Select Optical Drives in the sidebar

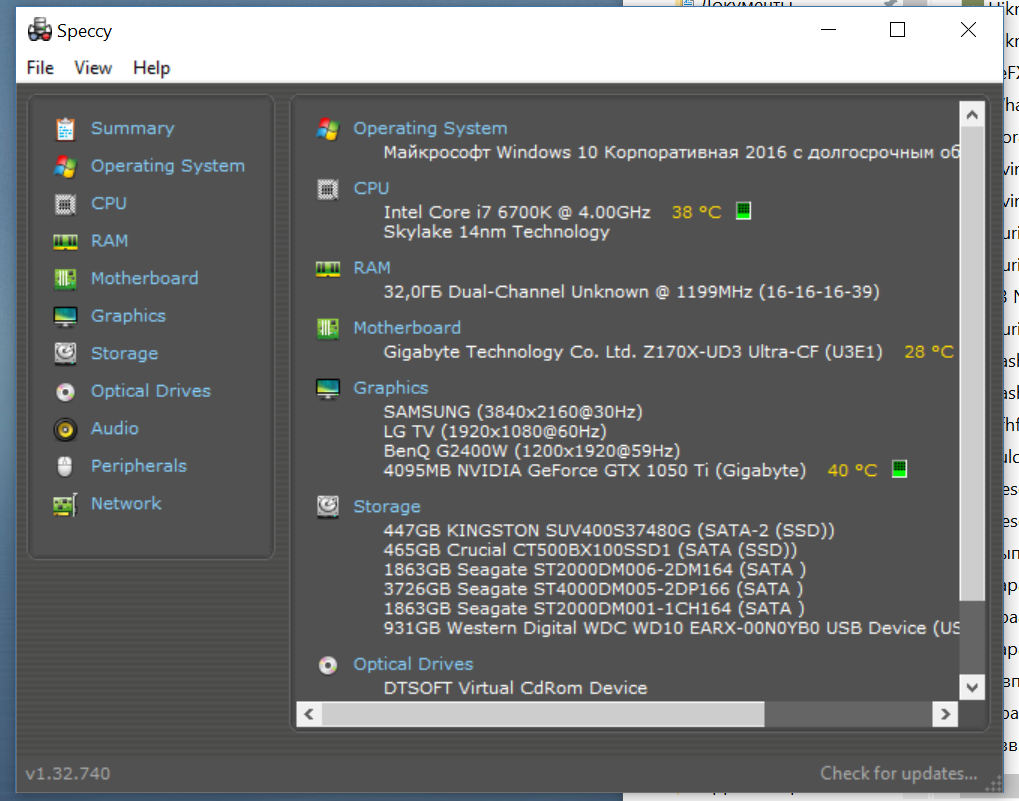click(x=151, y=391)
